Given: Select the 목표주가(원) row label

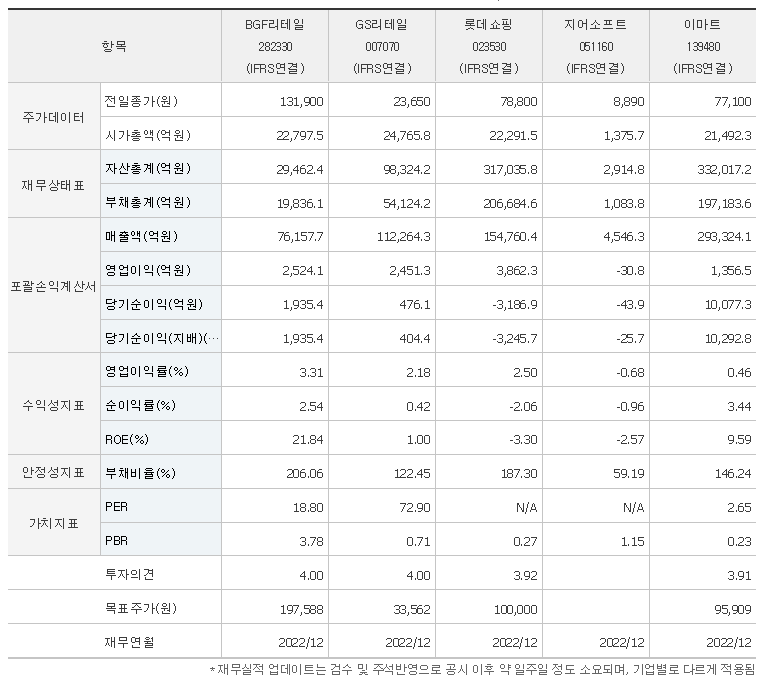Looking at the screenshot, I should point(140,608).
